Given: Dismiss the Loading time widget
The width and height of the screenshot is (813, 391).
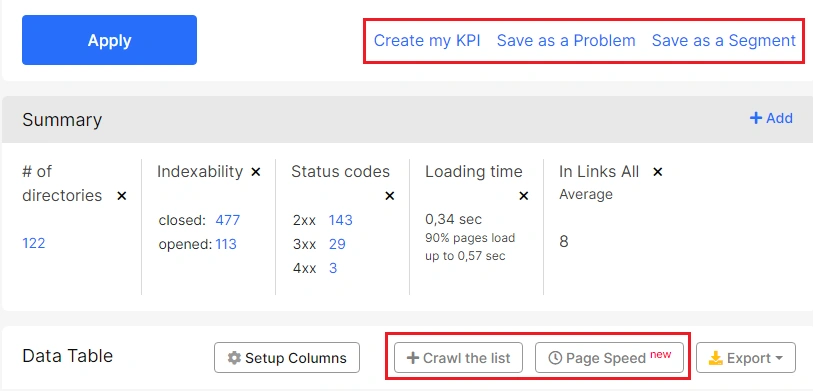Looking at the screenshot, I should click(x=524, y=196).
